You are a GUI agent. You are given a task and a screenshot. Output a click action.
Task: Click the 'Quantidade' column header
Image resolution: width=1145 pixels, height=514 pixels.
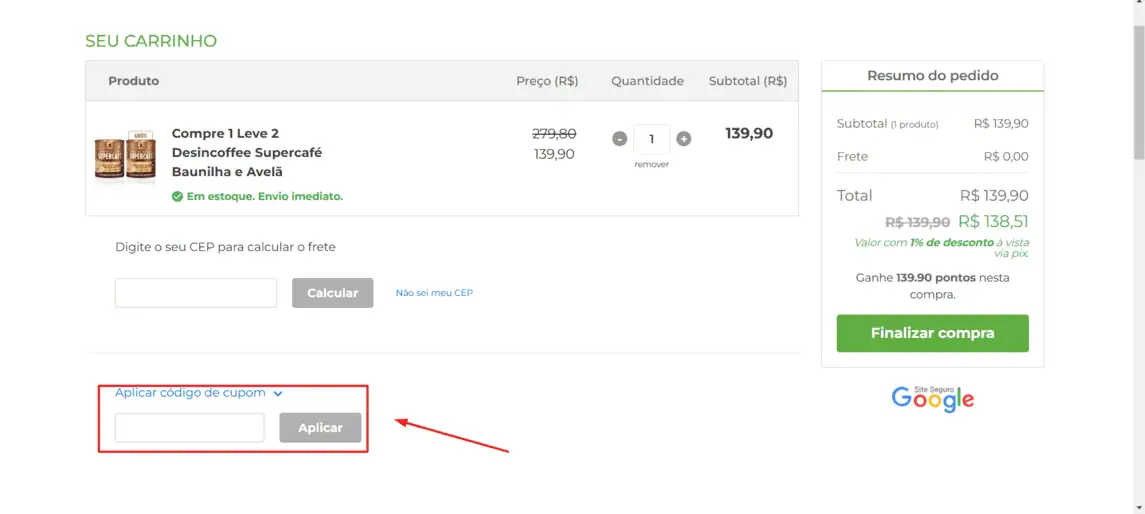648,81
